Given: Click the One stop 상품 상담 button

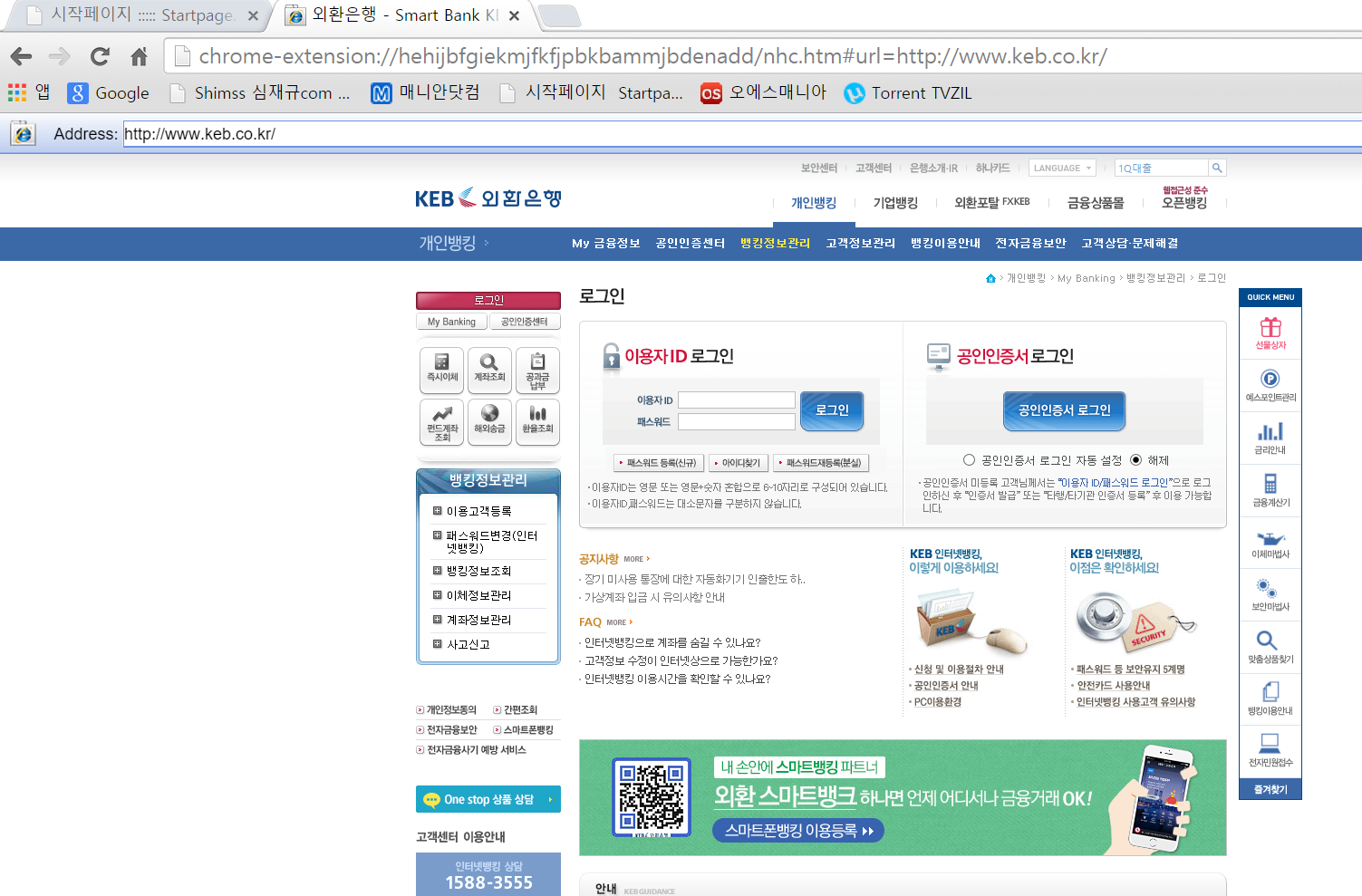Looking at the screenshot, I should 488,799.
